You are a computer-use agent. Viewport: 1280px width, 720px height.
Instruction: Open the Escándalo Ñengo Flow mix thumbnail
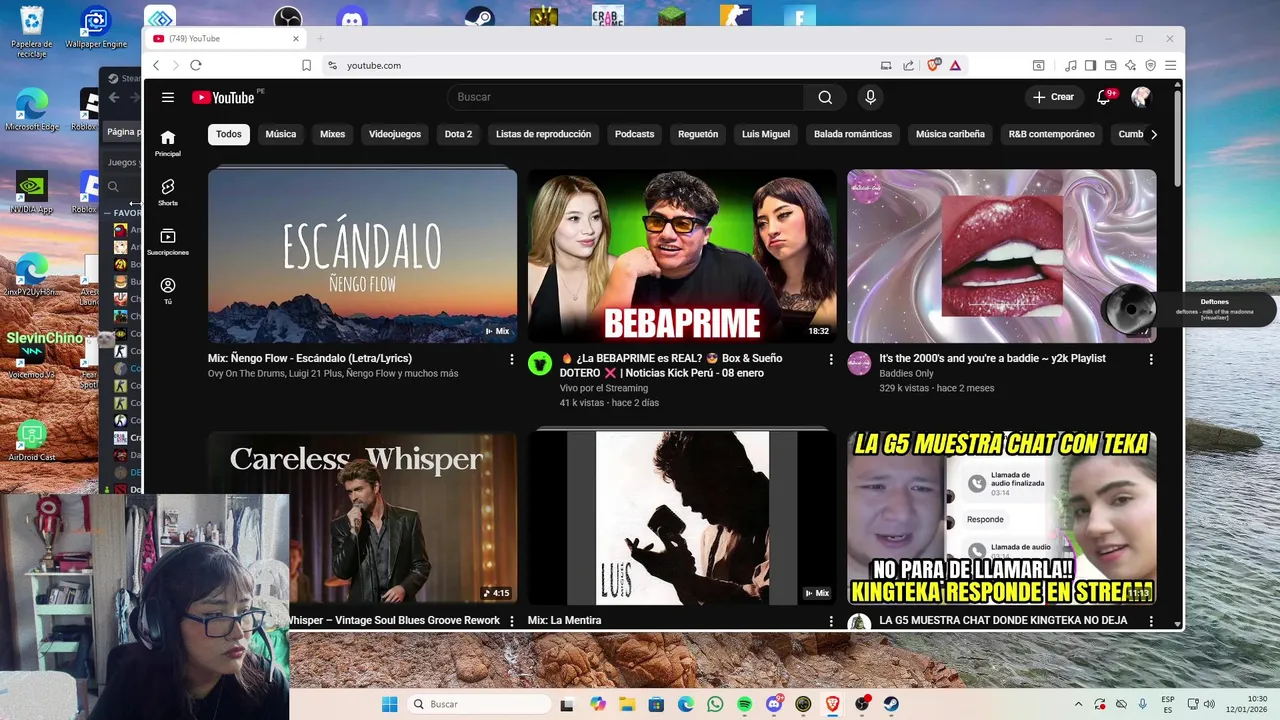click(x=362, y=256)
